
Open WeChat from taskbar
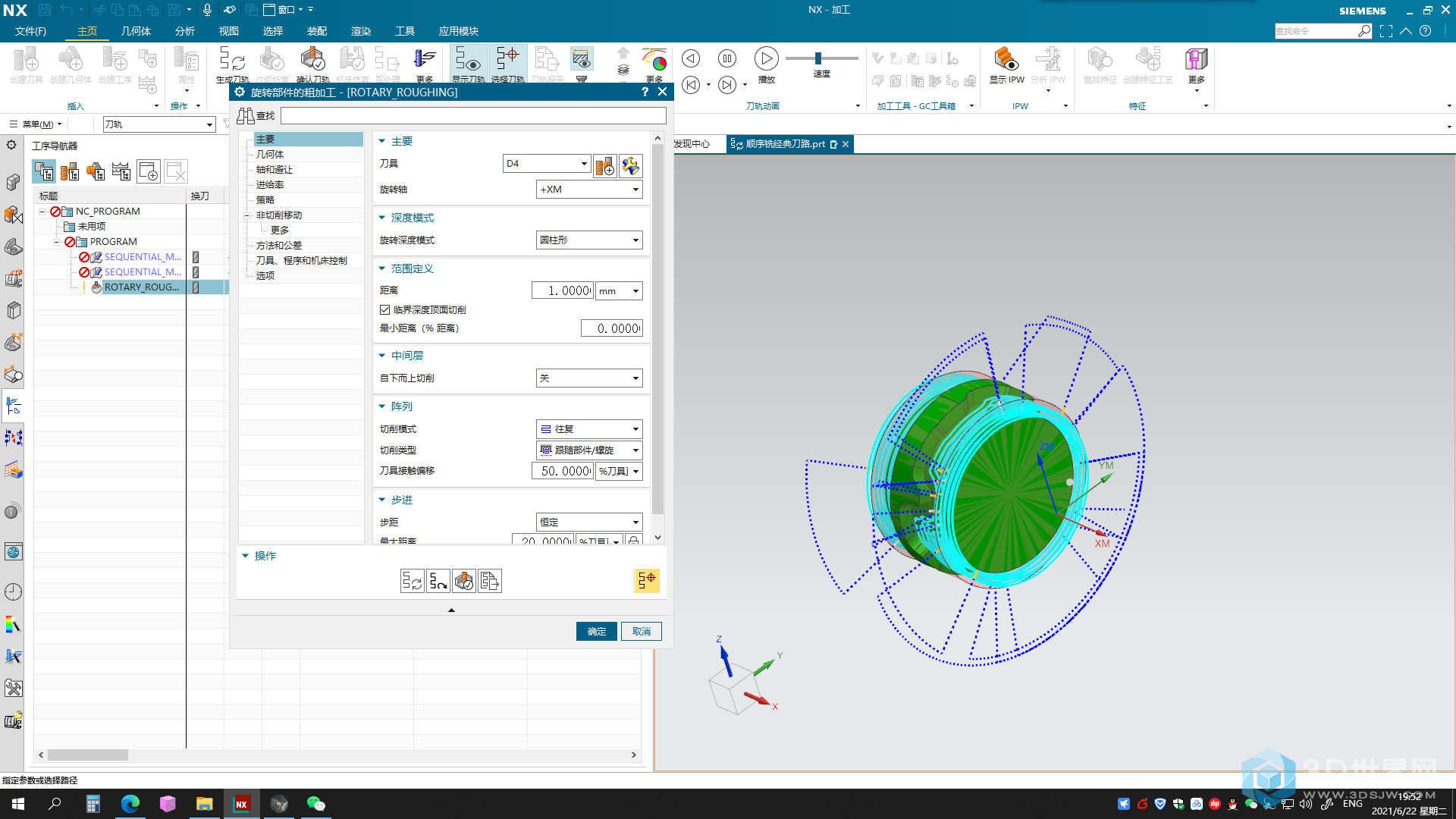coord(315,804)
